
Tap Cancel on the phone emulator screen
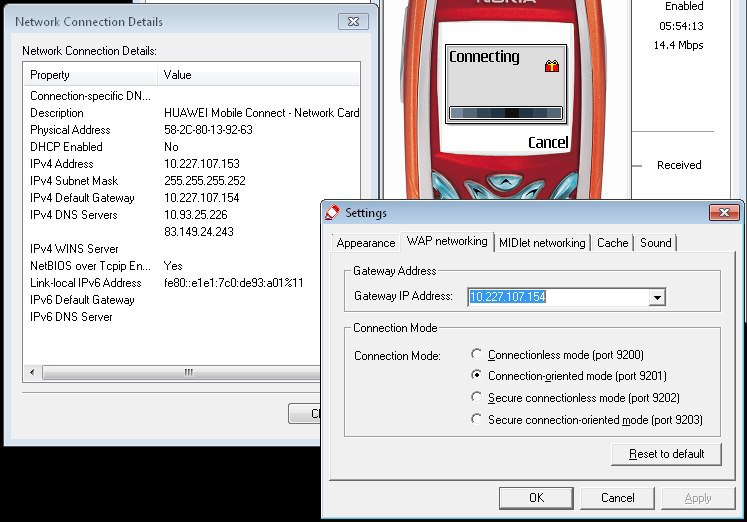pos(548,142)
